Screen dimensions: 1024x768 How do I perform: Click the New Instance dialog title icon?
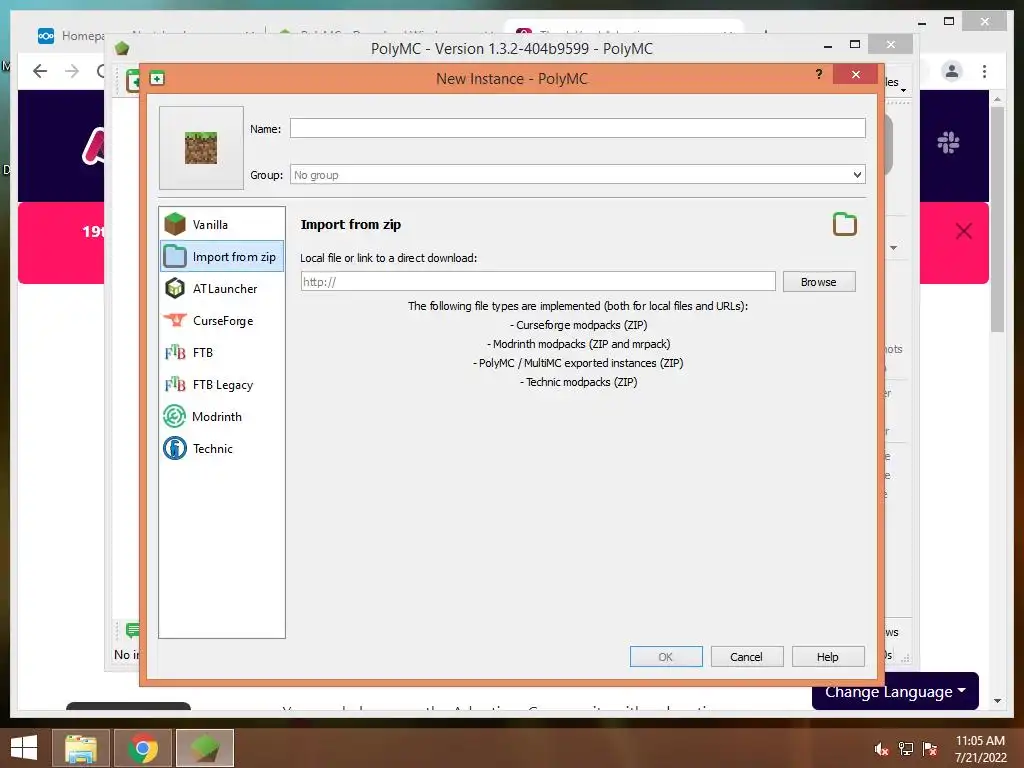pos(157,78)
